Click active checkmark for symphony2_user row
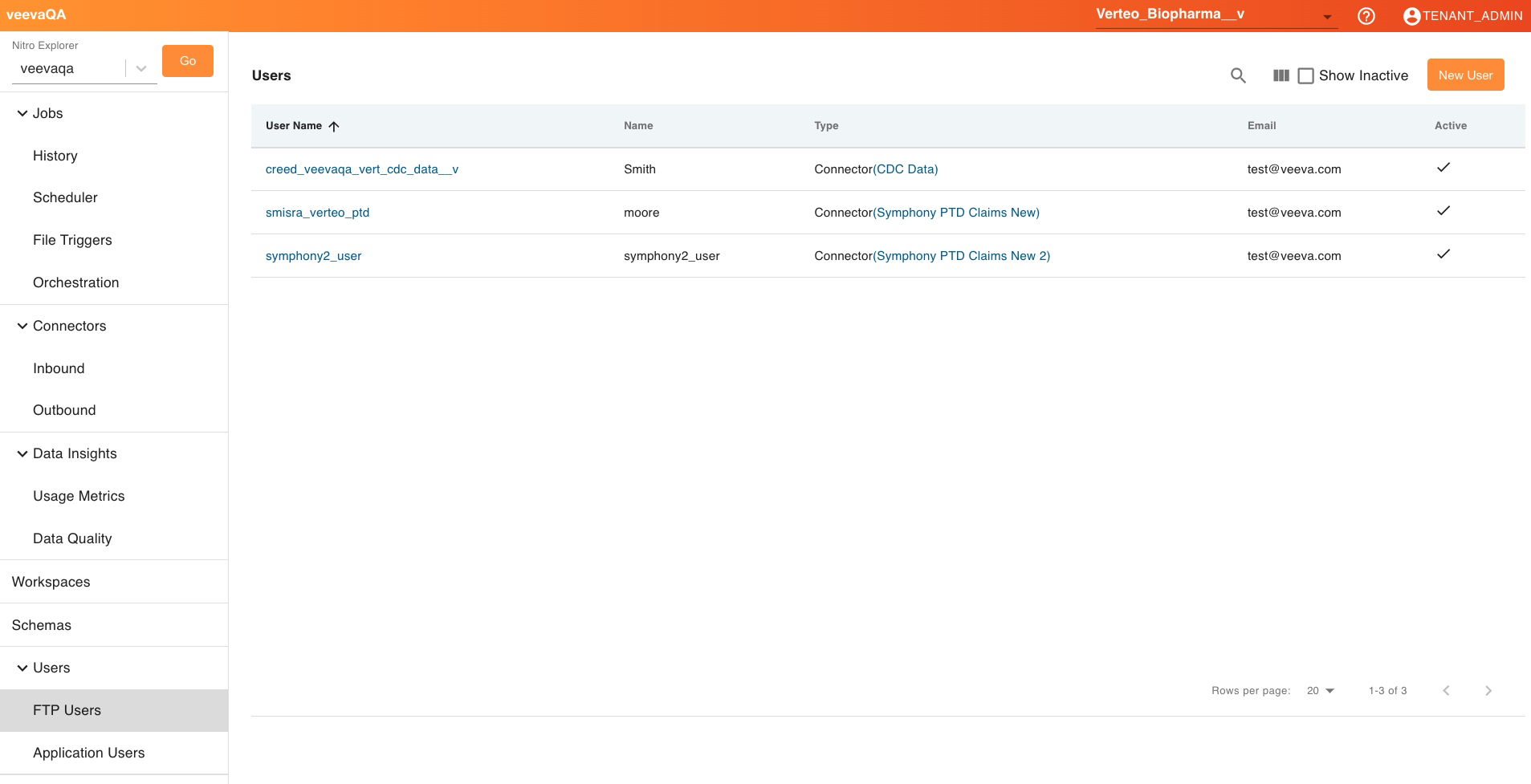 [1443, 254]
